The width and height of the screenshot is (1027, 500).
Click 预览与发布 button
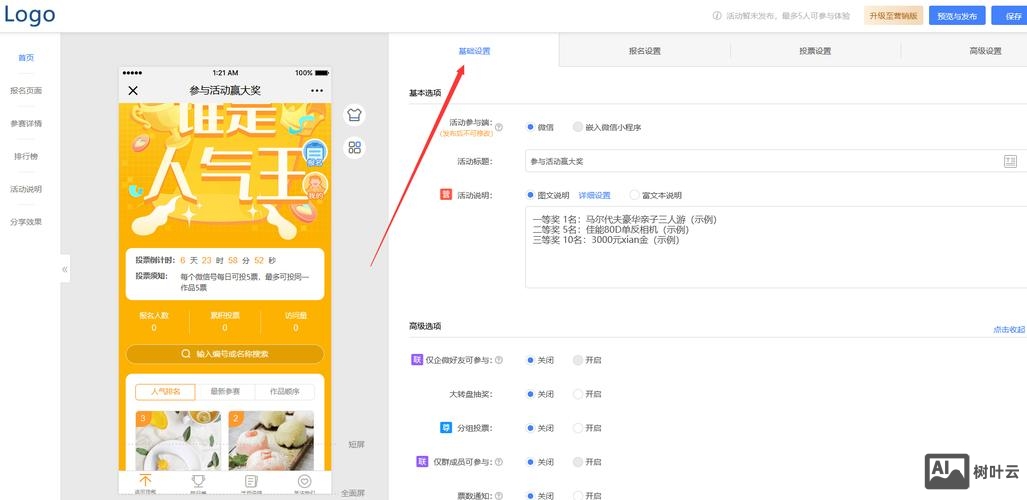coord(957,16)
